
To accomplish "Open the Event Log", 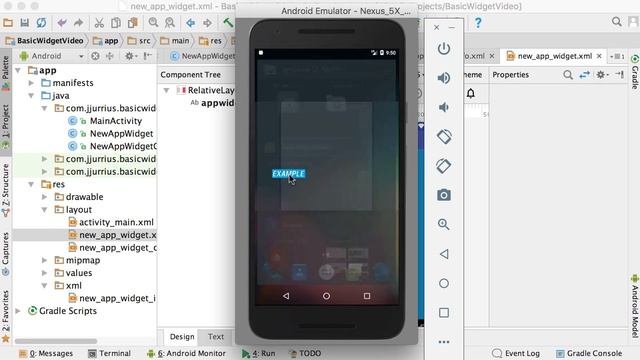I will click(x=516, y=353).
